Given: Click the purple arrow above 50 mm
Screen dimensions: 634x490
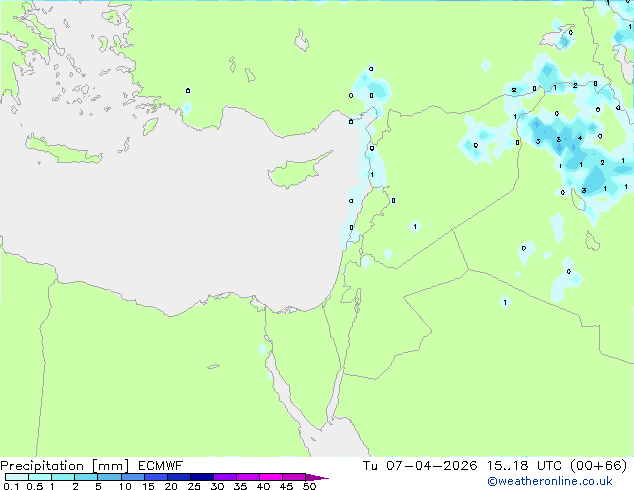Looking at the screenshot, I should 317,477.
